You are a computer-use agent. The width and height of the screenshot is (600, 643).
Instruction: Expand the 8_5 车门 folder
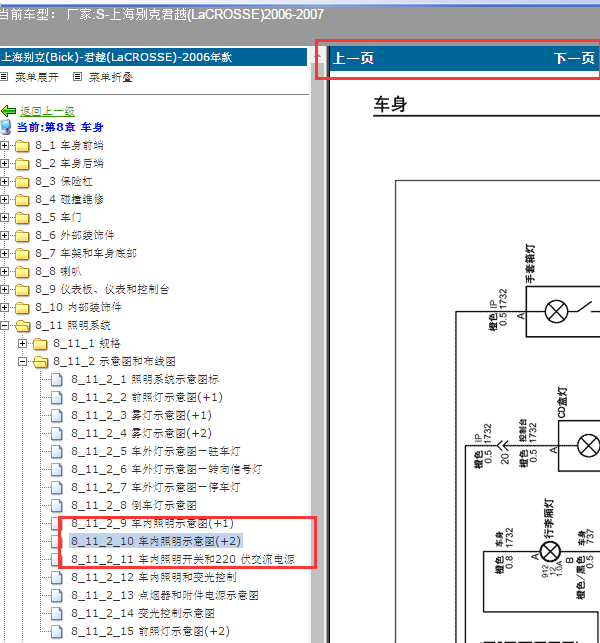pos(4,217)
